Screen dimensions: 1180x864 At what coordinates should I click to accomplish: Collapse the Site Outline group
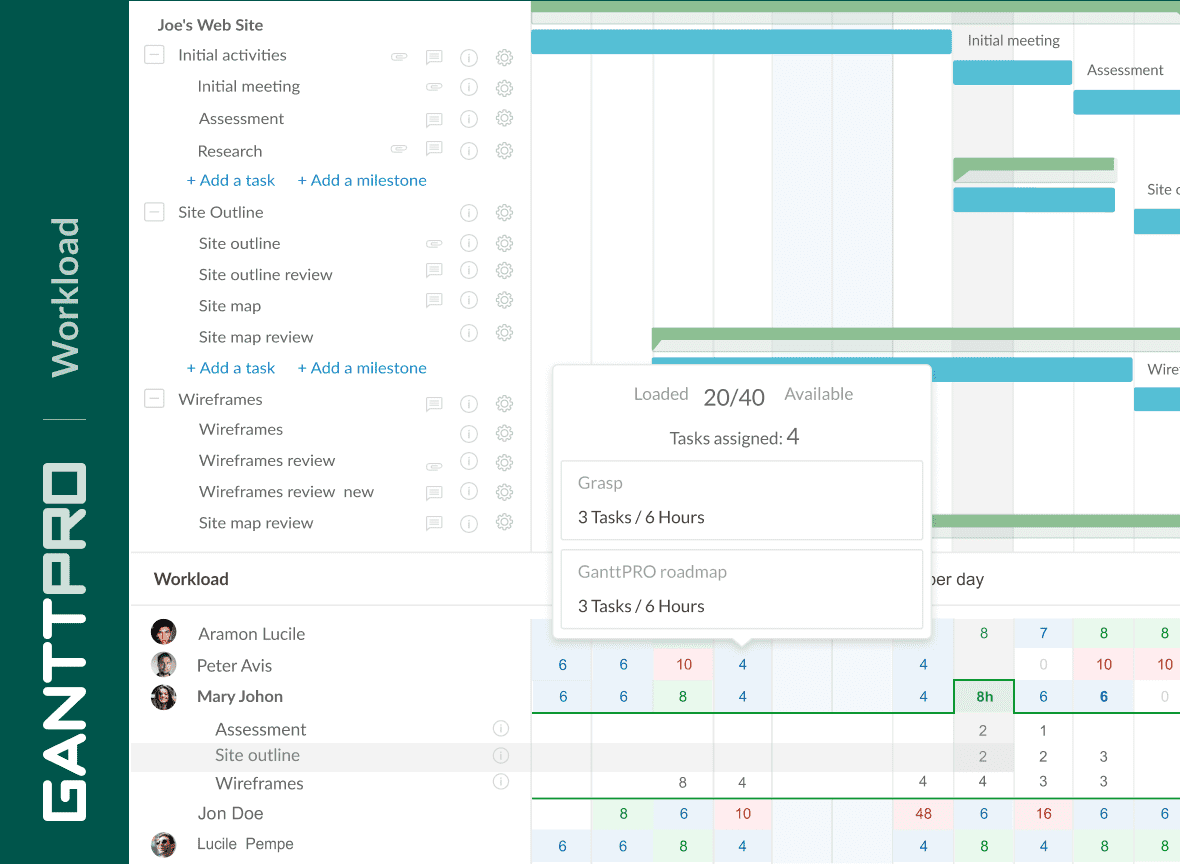(x=154, y=212)
